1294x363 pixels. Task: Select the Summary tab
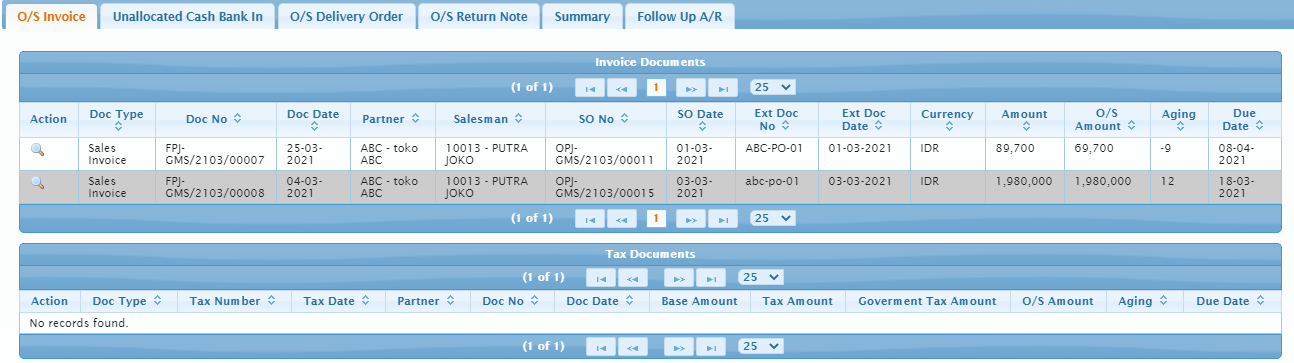(x=582, y=16)
